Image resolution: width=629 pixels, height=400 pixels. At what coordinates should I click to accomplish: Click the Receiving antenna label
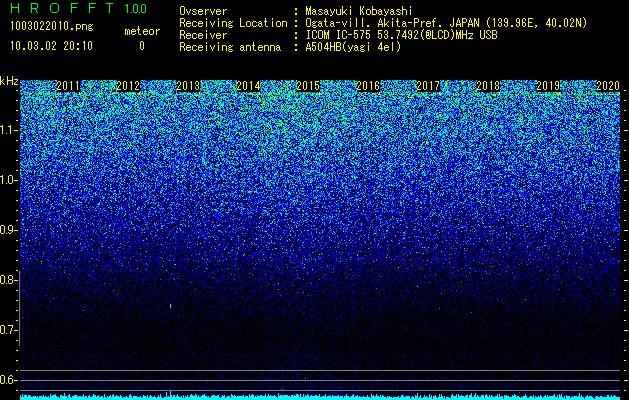point(230,47)
